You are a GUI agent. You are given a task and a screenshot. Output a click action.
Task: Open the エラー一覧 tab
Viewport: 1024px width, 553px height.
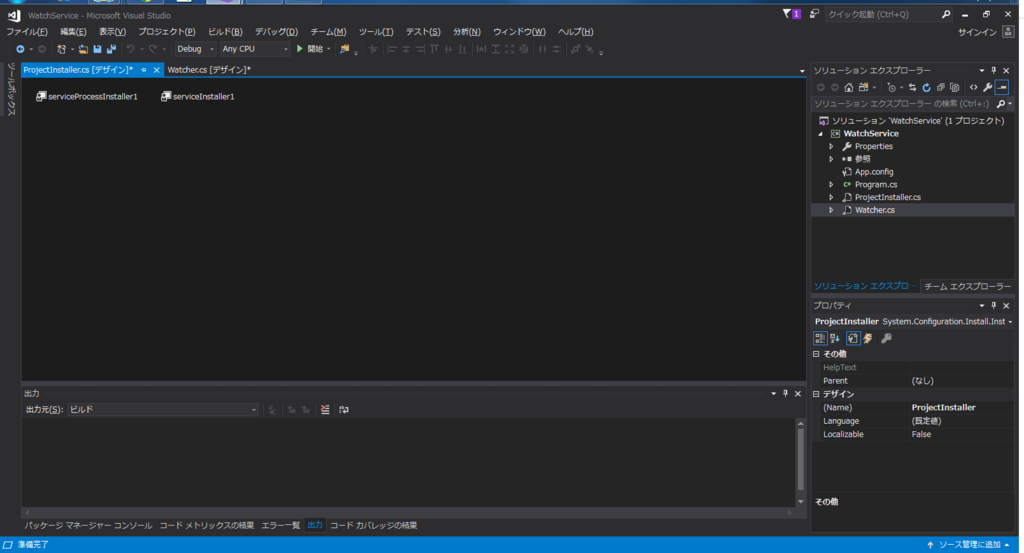[x=281, y=526]
